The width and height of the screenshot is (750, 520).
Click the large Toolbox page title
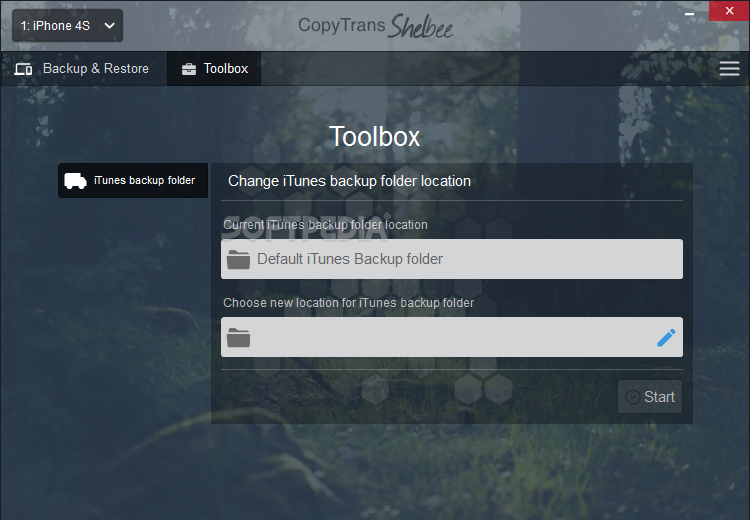(x=375, y=136)
